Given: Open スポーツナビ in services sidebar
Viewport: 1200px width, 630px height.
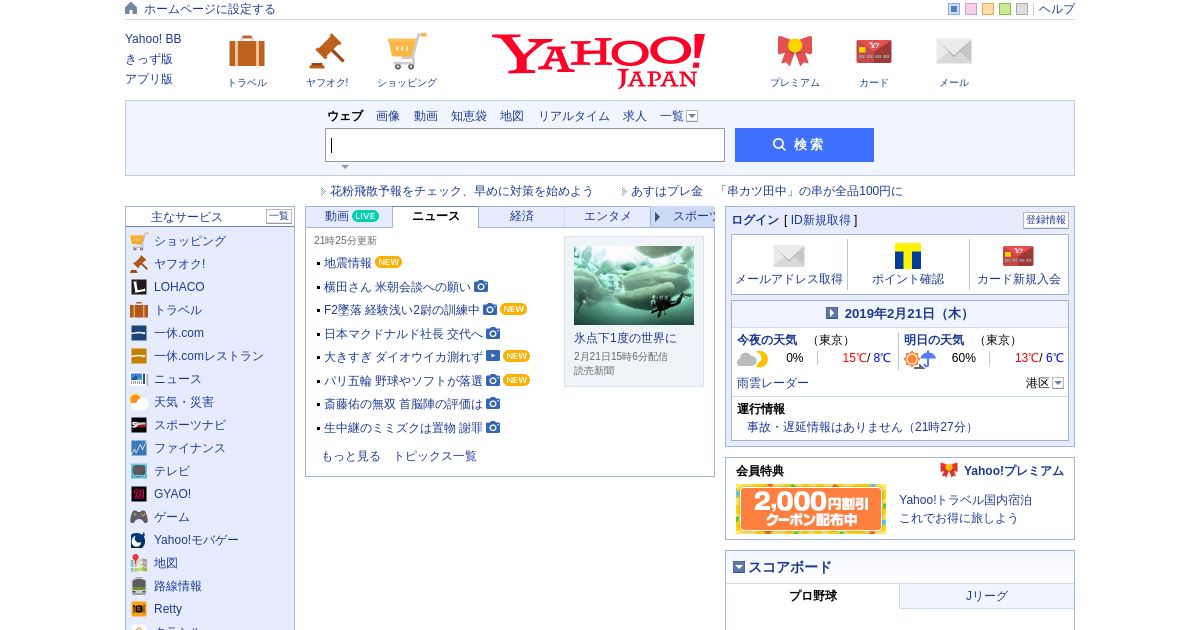Looking at the screenshot, I should (x=190, y=425).
